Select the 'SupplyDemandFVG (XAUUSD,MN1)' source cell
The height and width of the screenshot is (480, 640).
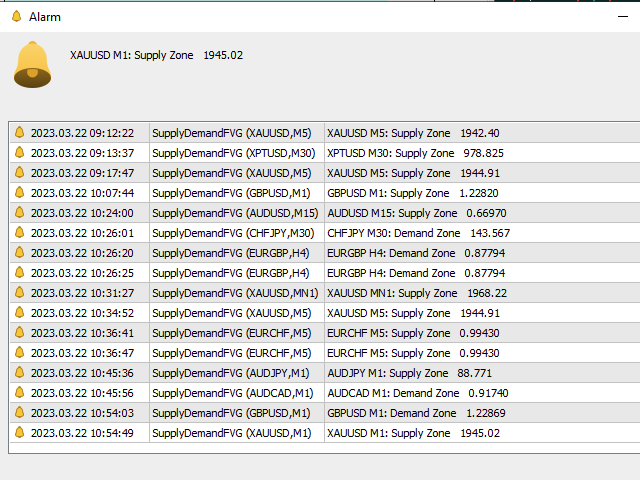coord(235,293)
